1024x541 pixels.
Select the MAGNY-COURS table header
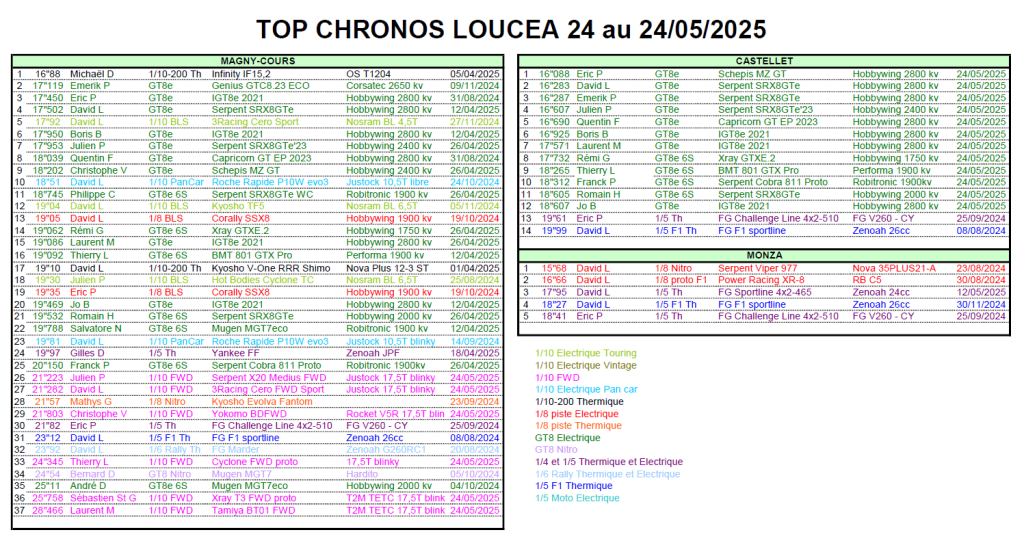[x=257, y=61]
